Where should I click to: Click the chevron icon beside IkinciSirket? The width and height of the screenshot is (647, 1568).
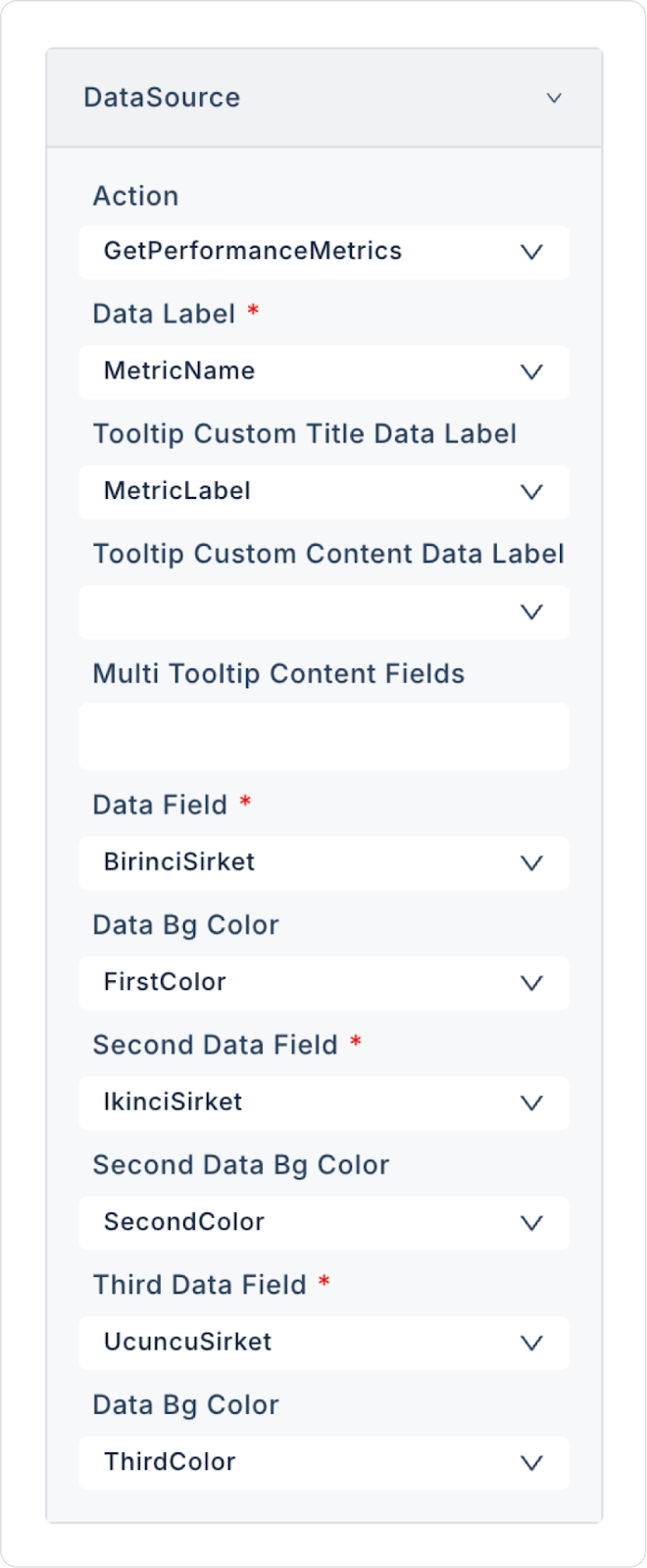click(531, 1102)
